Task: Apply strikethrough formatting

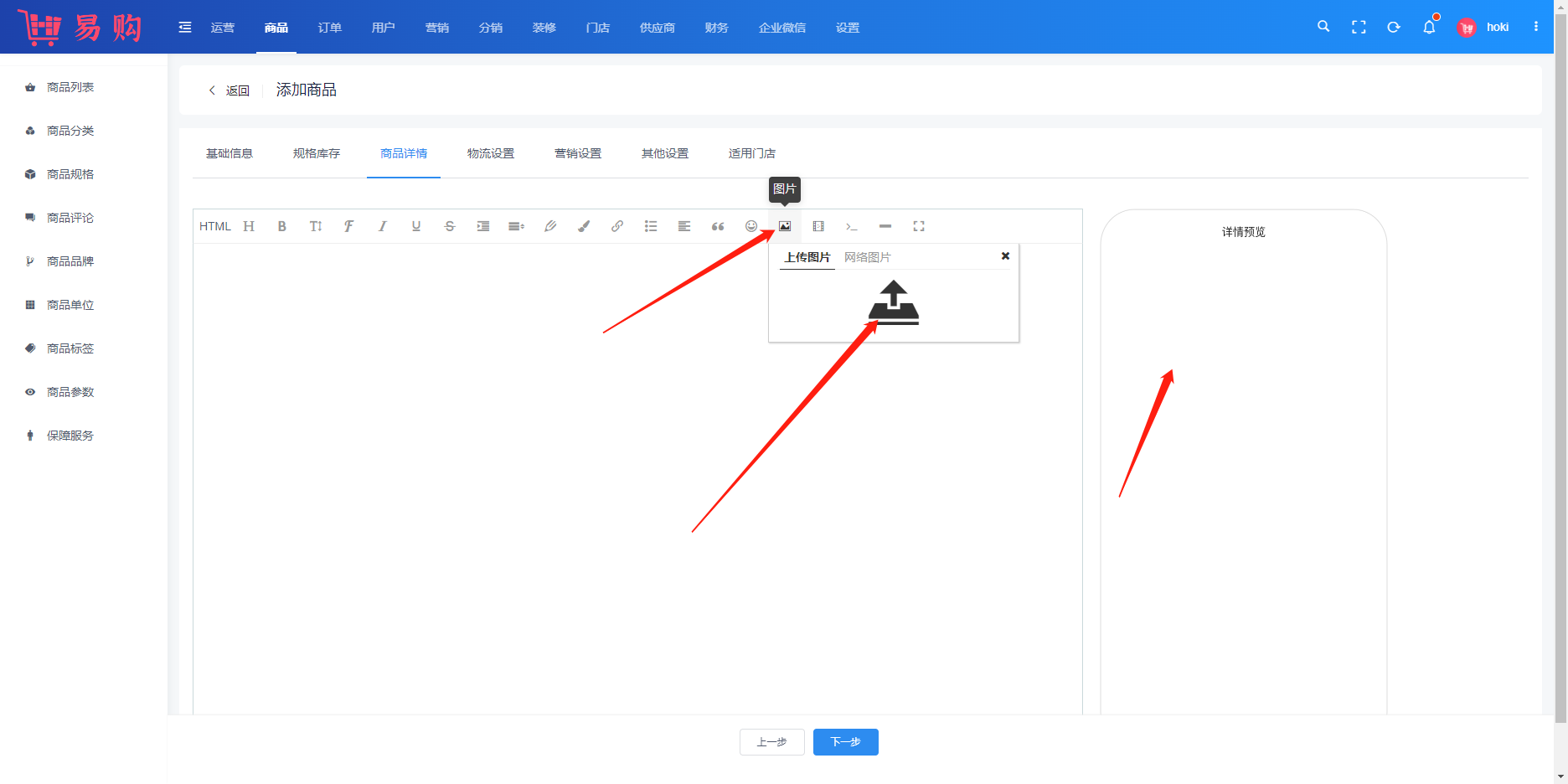Action: (450, 226)
